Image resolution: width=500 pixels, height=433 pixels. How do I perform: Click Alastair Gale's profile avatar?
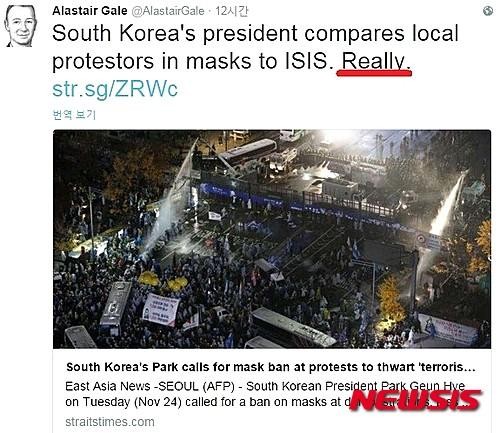click(x=20, y=25)
